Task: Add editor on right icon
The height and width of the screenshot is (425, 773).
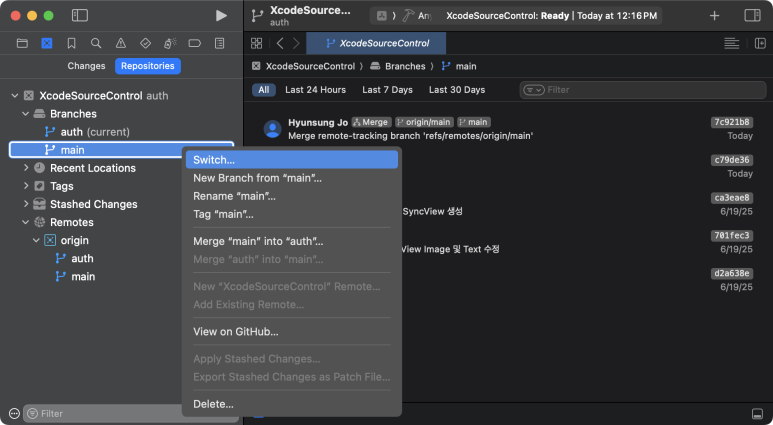Action: 760,43
